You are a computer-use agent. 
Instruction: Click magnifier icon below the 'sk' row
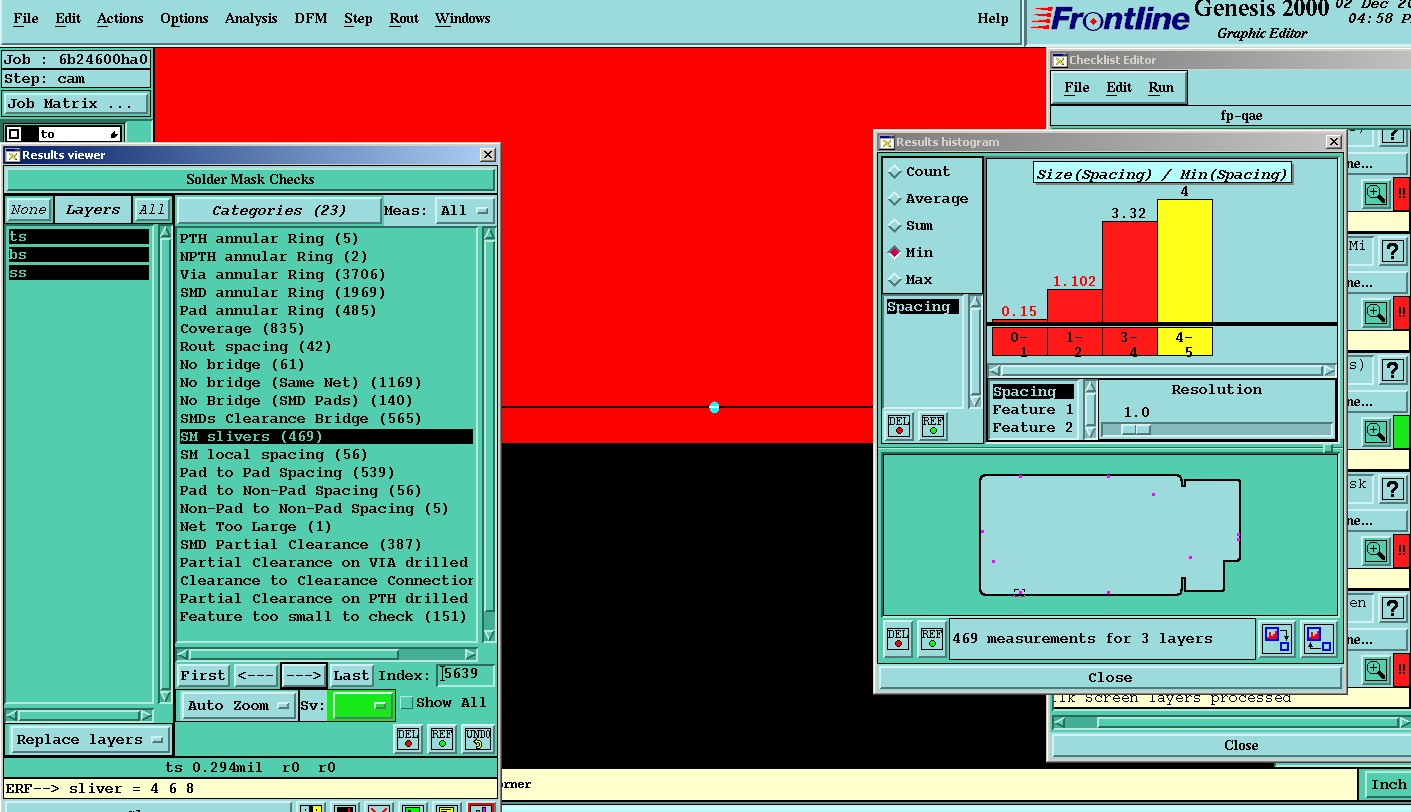tap(1376, 551)
